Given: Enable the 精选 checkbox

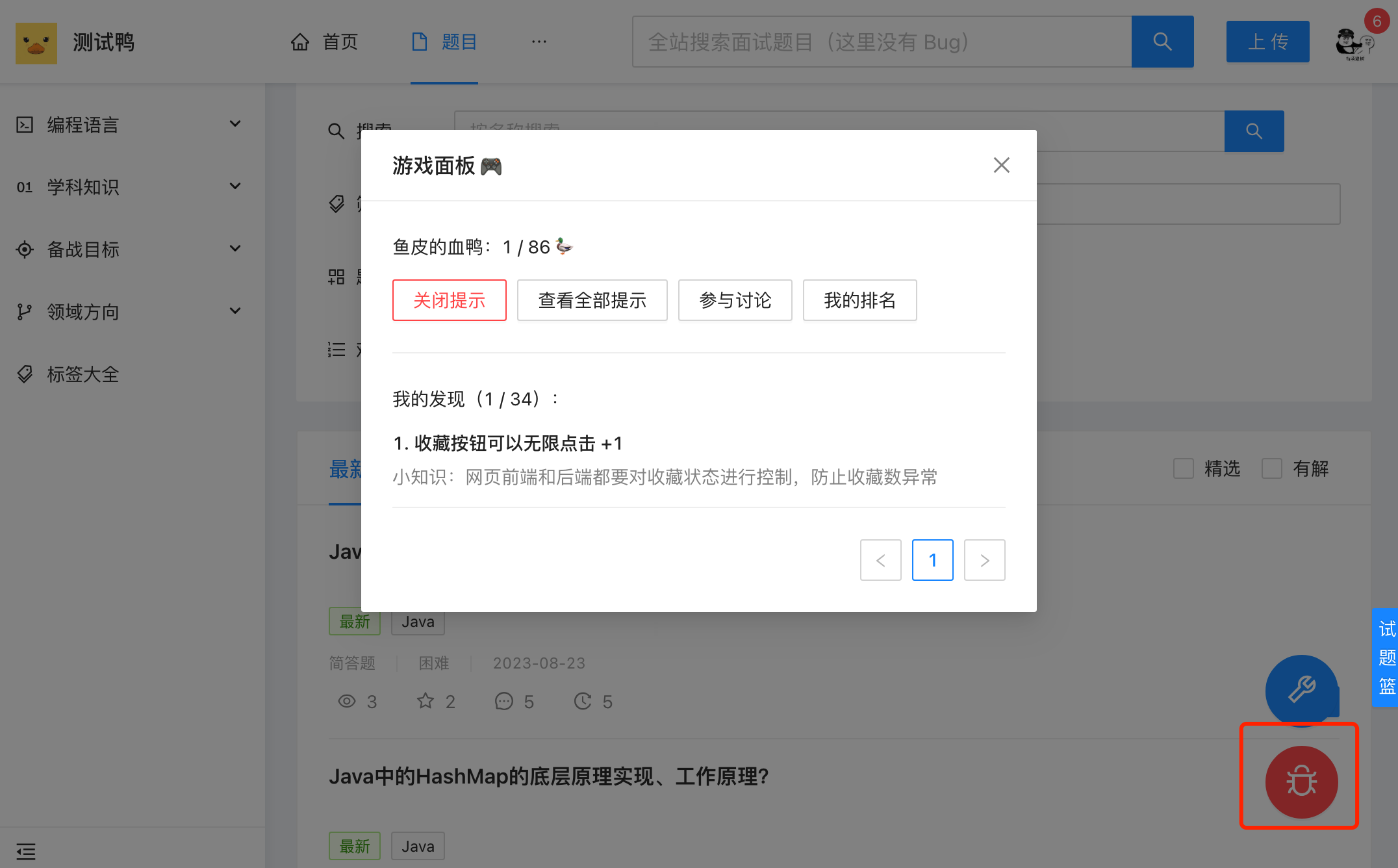Looking at the screenshot, I should pos(1184,468).
